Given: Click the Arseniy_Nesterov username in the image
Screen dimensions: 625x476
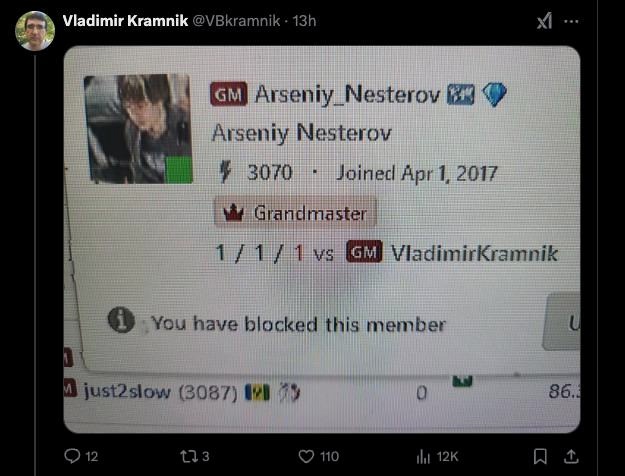Looking at the screenshot, I should 347,95.
